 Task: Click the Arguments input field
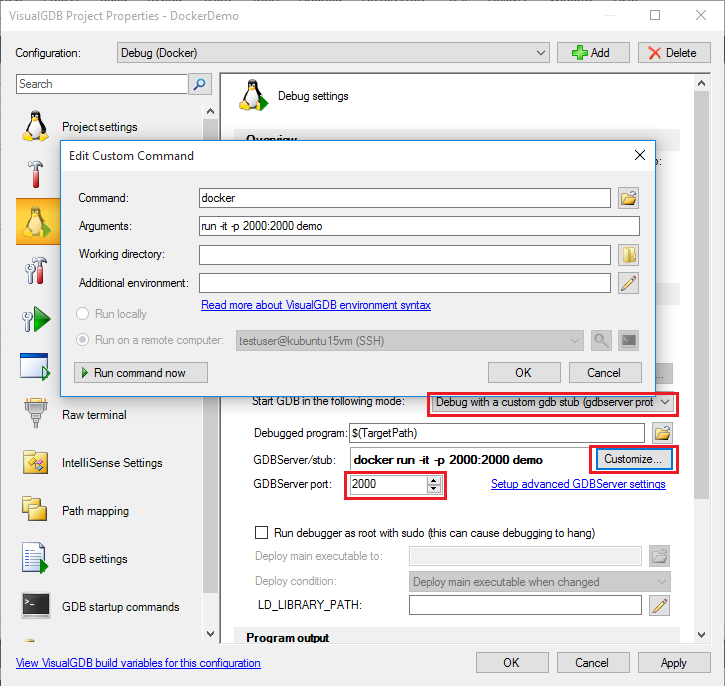tap(419, 226)
